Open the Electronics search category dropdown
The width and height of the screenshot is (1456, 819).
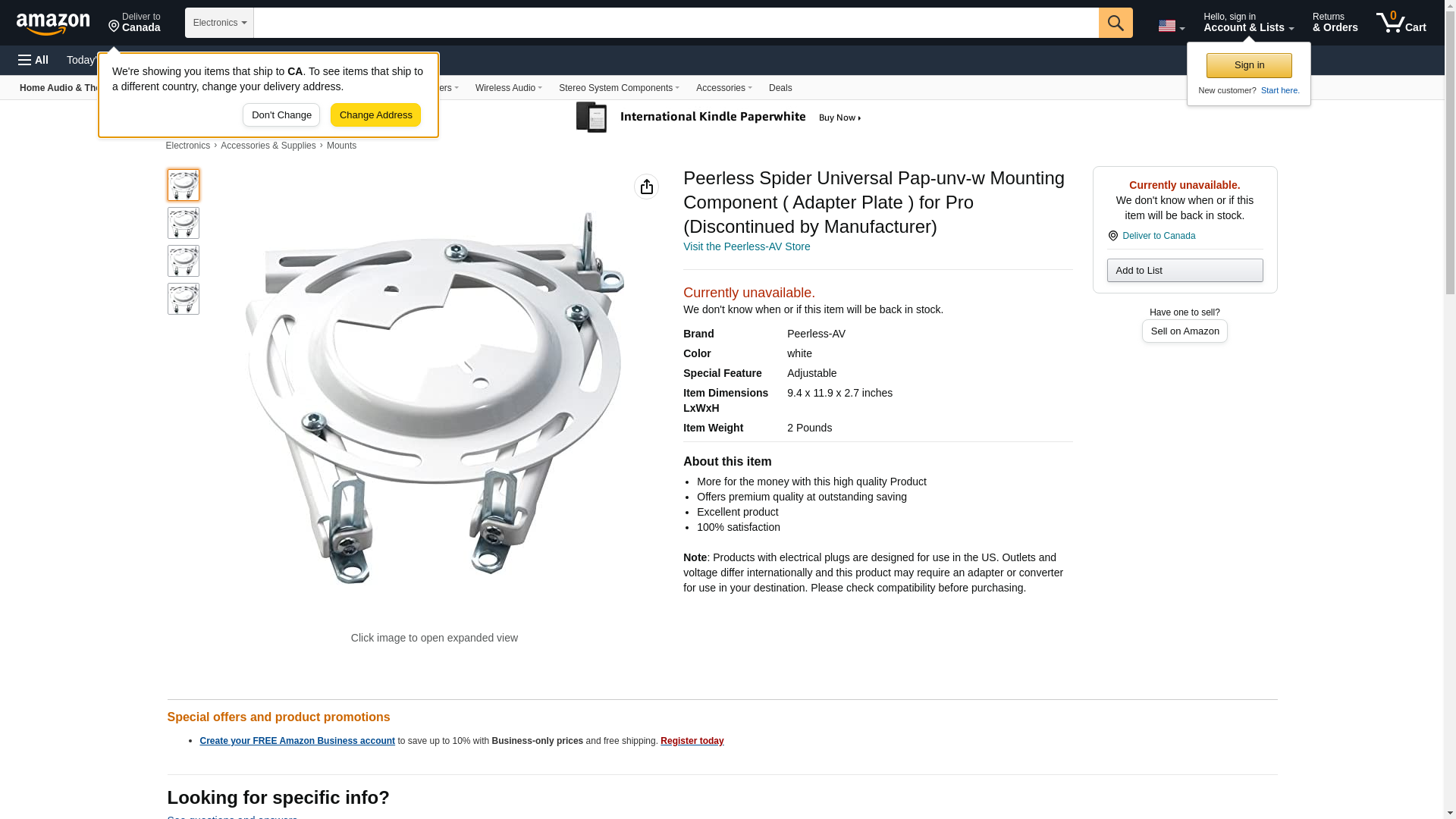point(219,23)
